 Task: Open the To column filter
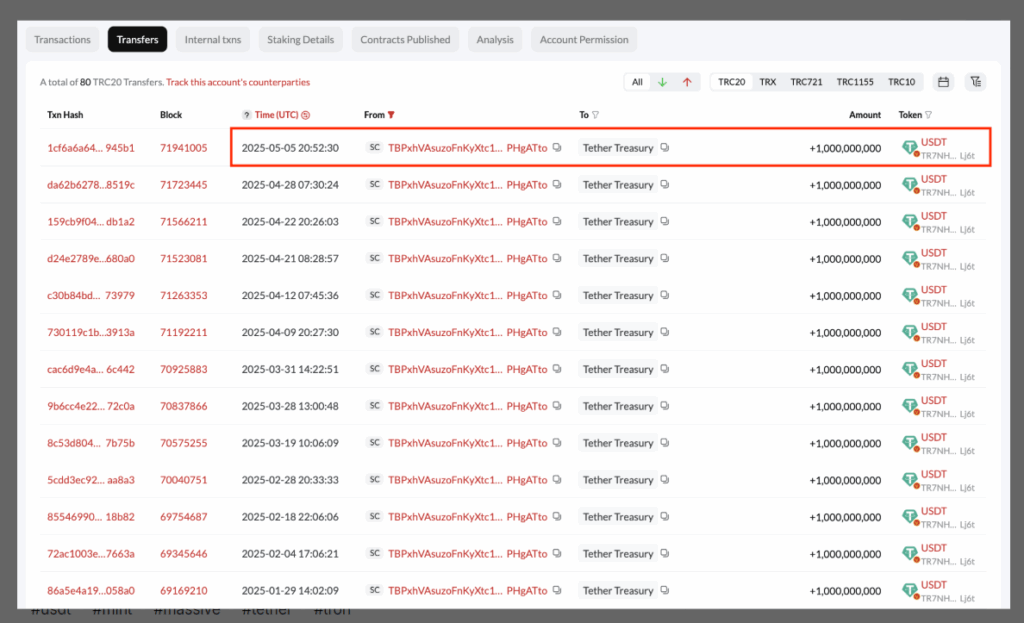596,115
